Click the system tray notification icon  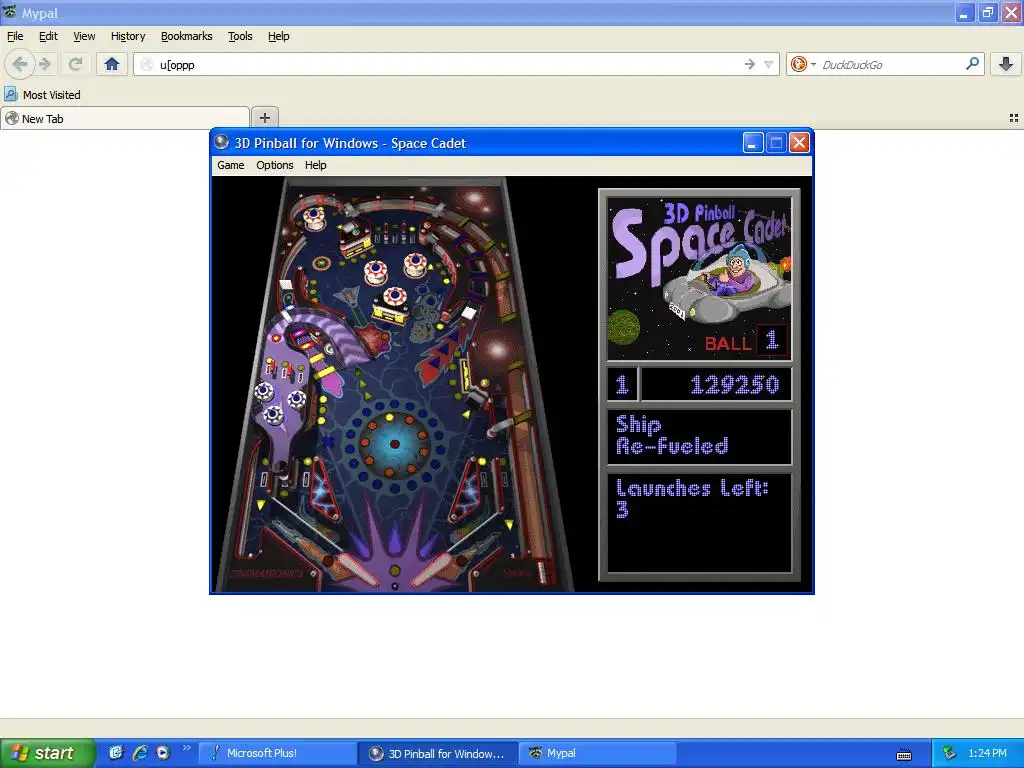click(x=950, y=753)
